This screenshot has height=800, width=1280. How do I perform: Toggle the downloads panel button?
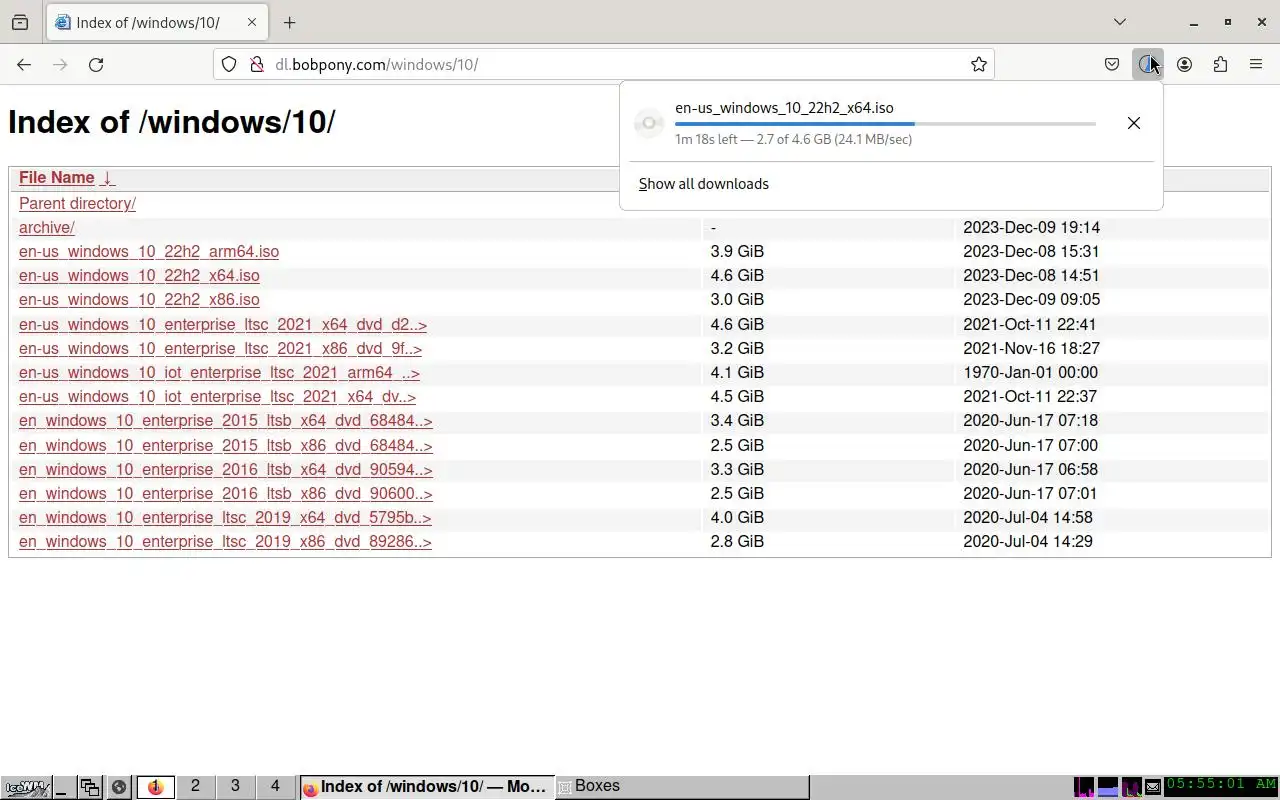pyautogui.click(x=1148, y=64)
